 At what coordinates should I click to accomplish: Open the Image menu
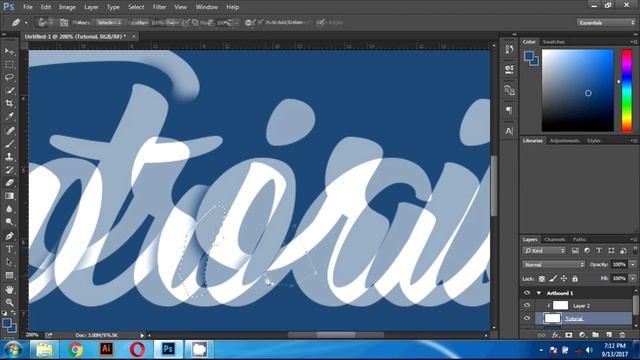click(67, 7)
